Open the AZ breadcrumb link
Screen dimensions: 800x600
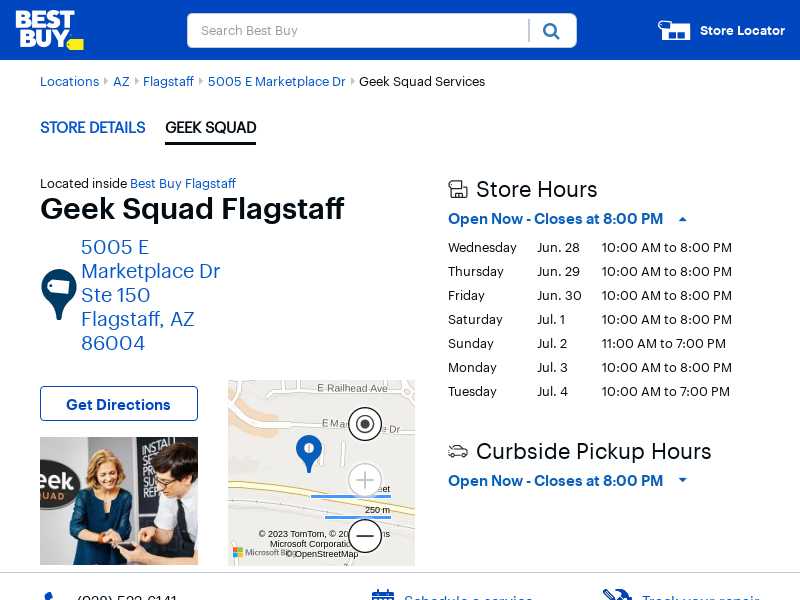(121, 82)
